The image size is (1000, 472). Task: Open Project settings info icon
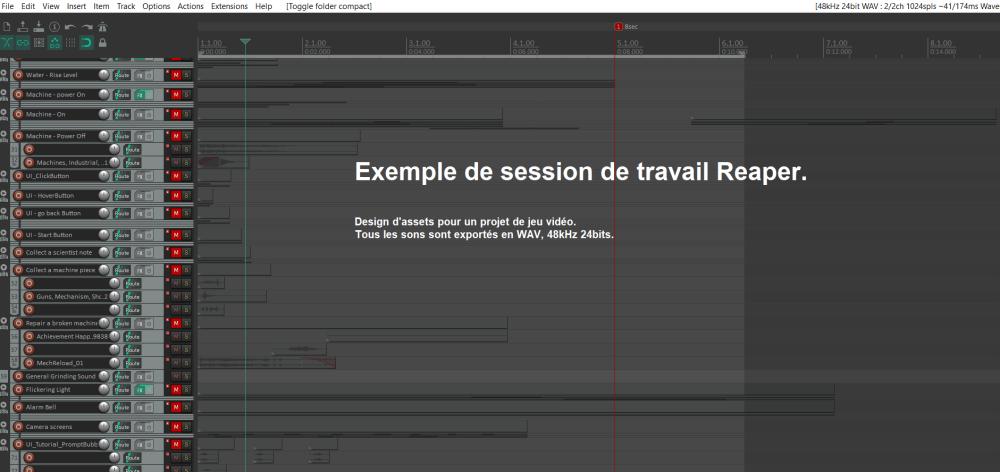[54, 27]
